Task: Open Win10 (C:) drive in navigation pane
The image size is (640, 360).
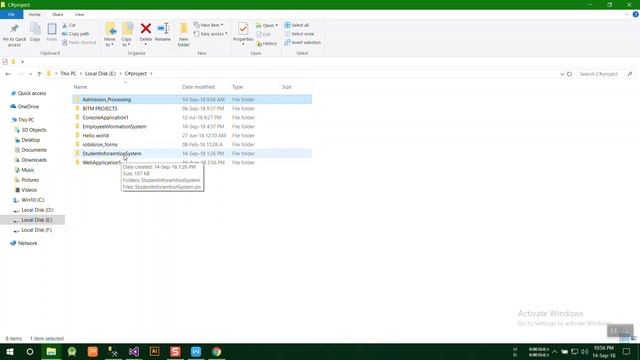Action: coord(33,200)
